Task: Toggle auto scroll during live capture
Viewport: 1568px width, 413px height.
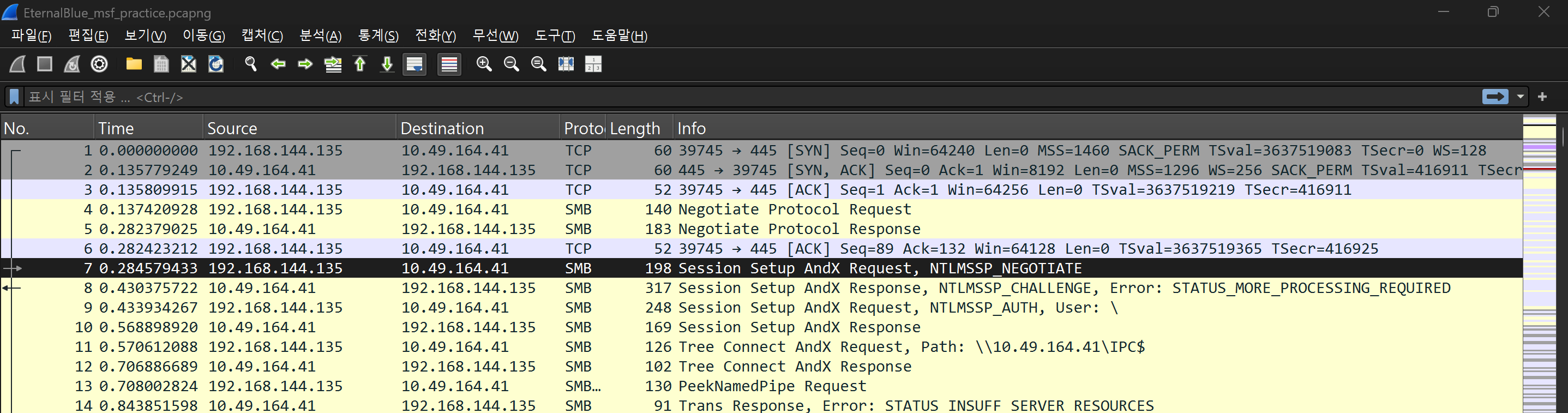Action: coord(414,64)
